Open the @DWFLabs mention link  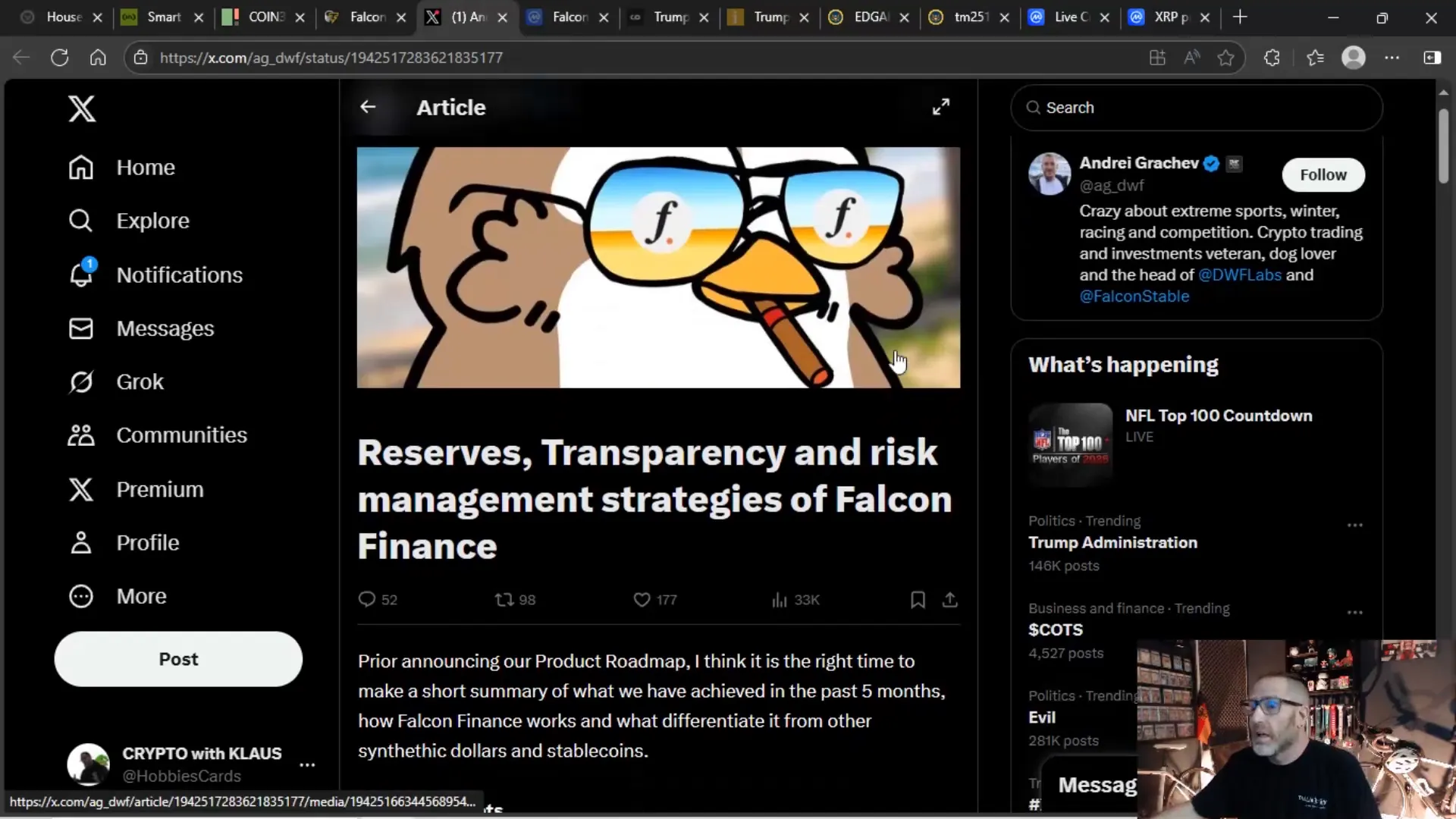(1239, 275)
